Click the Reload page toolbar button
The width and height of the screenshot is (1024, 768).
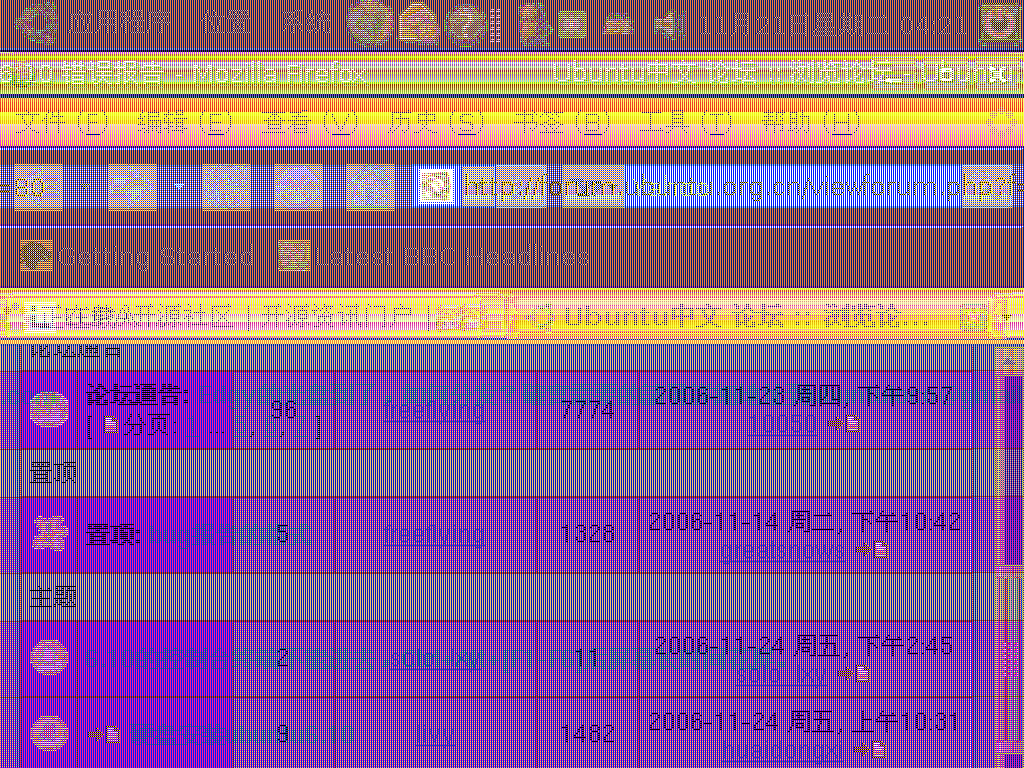pyautogui.click(x=226, y=187)
